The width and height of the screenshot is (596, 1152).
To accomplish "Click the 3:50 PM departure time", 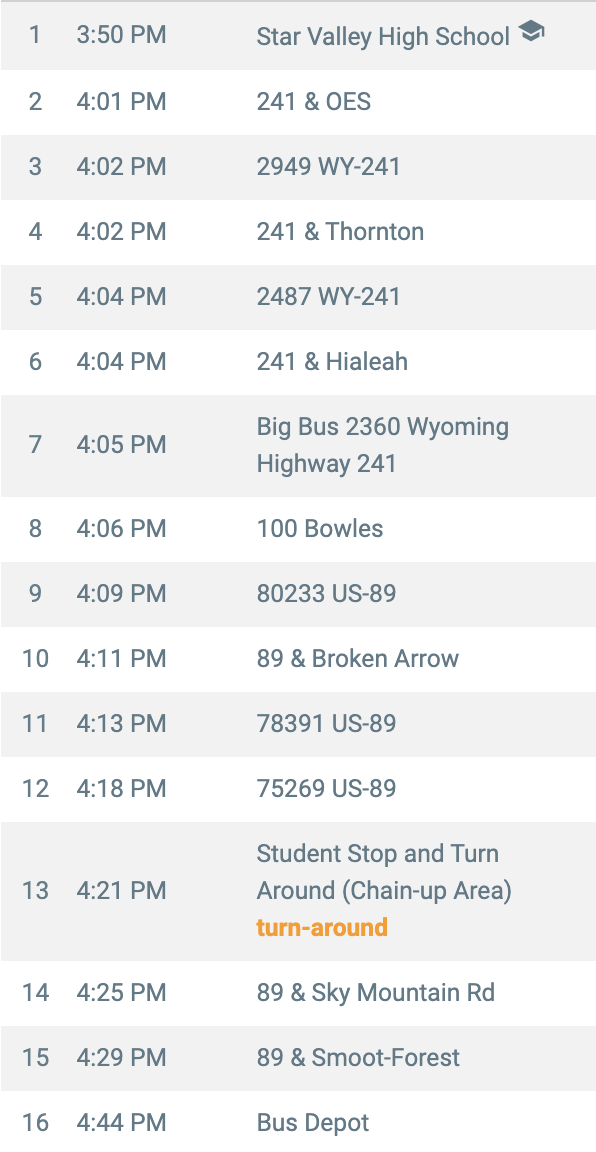I will click(x=121, y=35).
